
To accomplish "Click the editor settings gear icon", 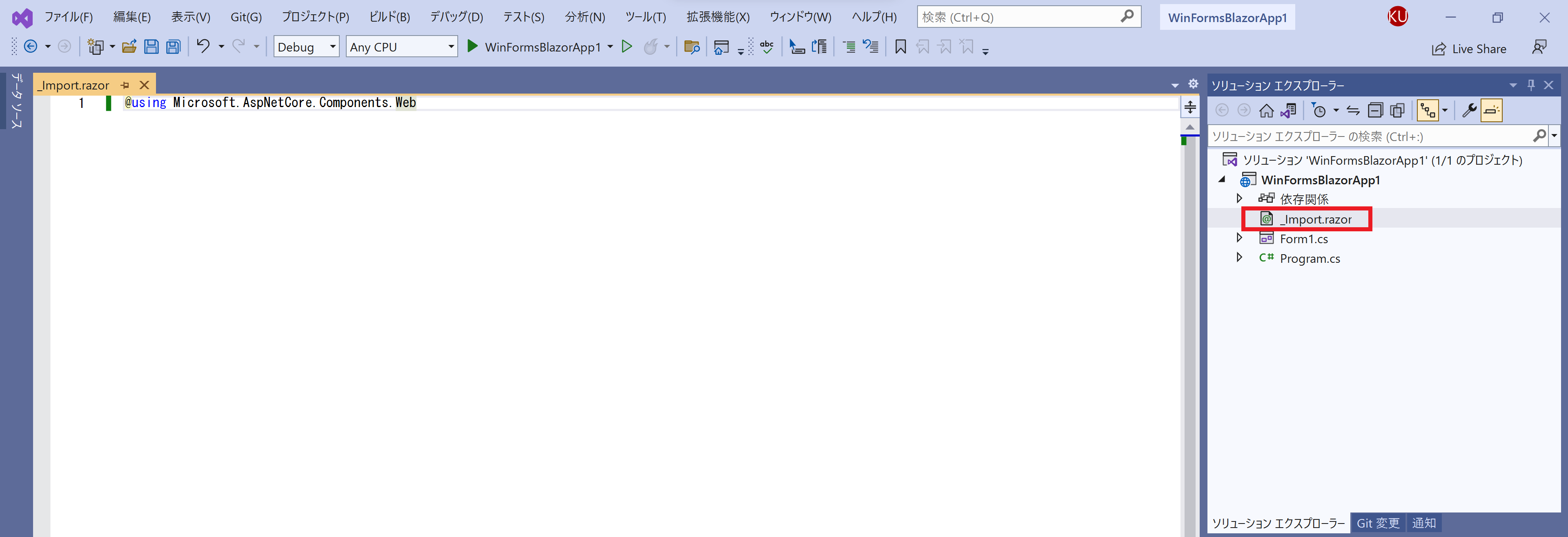I will click(x=1193, y=83).
